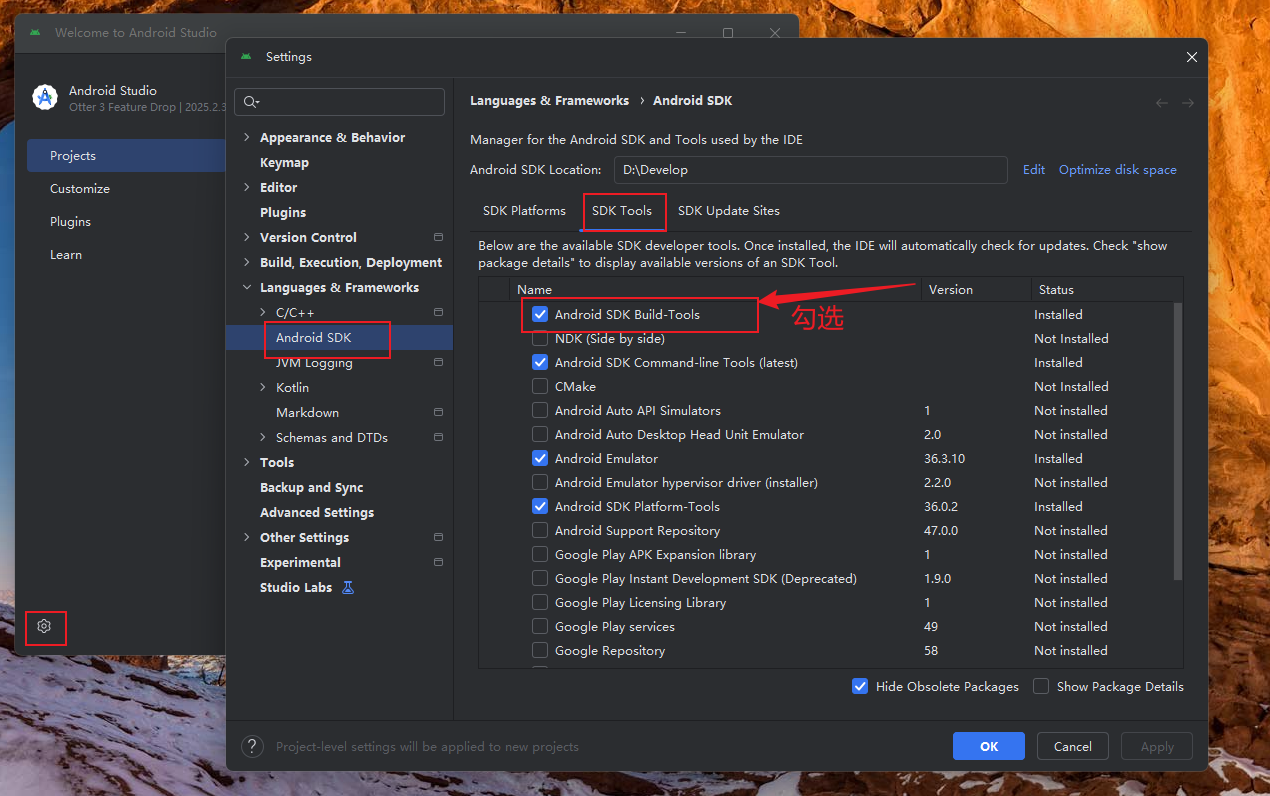Enable Show Package Details checkbox

tap(1041, 686)
